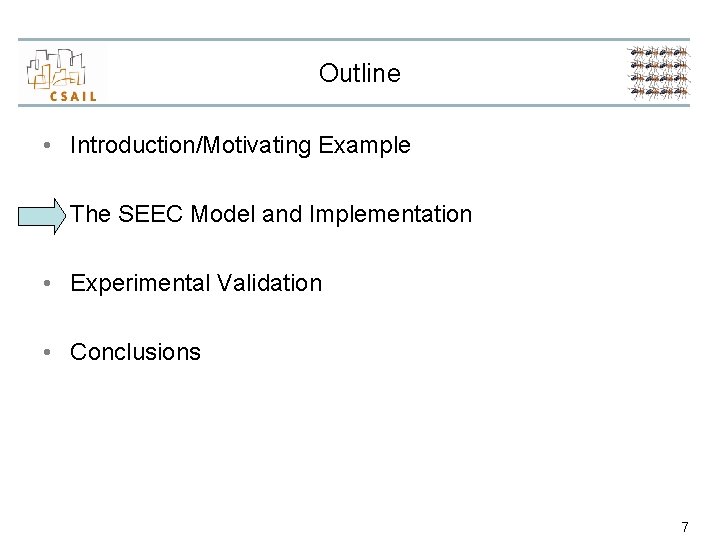720x540 pixels.
Task: Click slide number 7
Action: [684, 527]
